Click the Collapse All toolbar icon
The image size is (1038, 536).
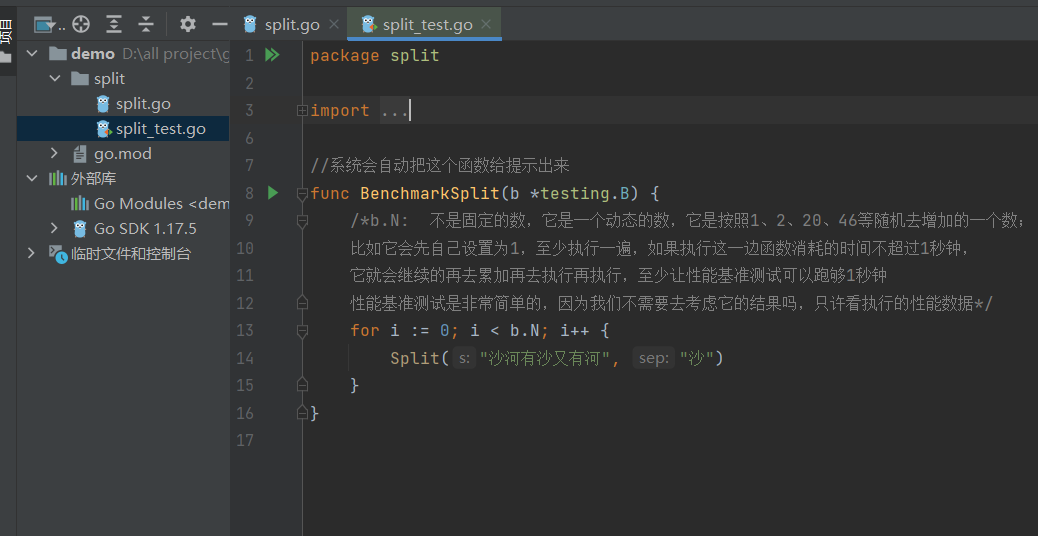tap(146, 24)
